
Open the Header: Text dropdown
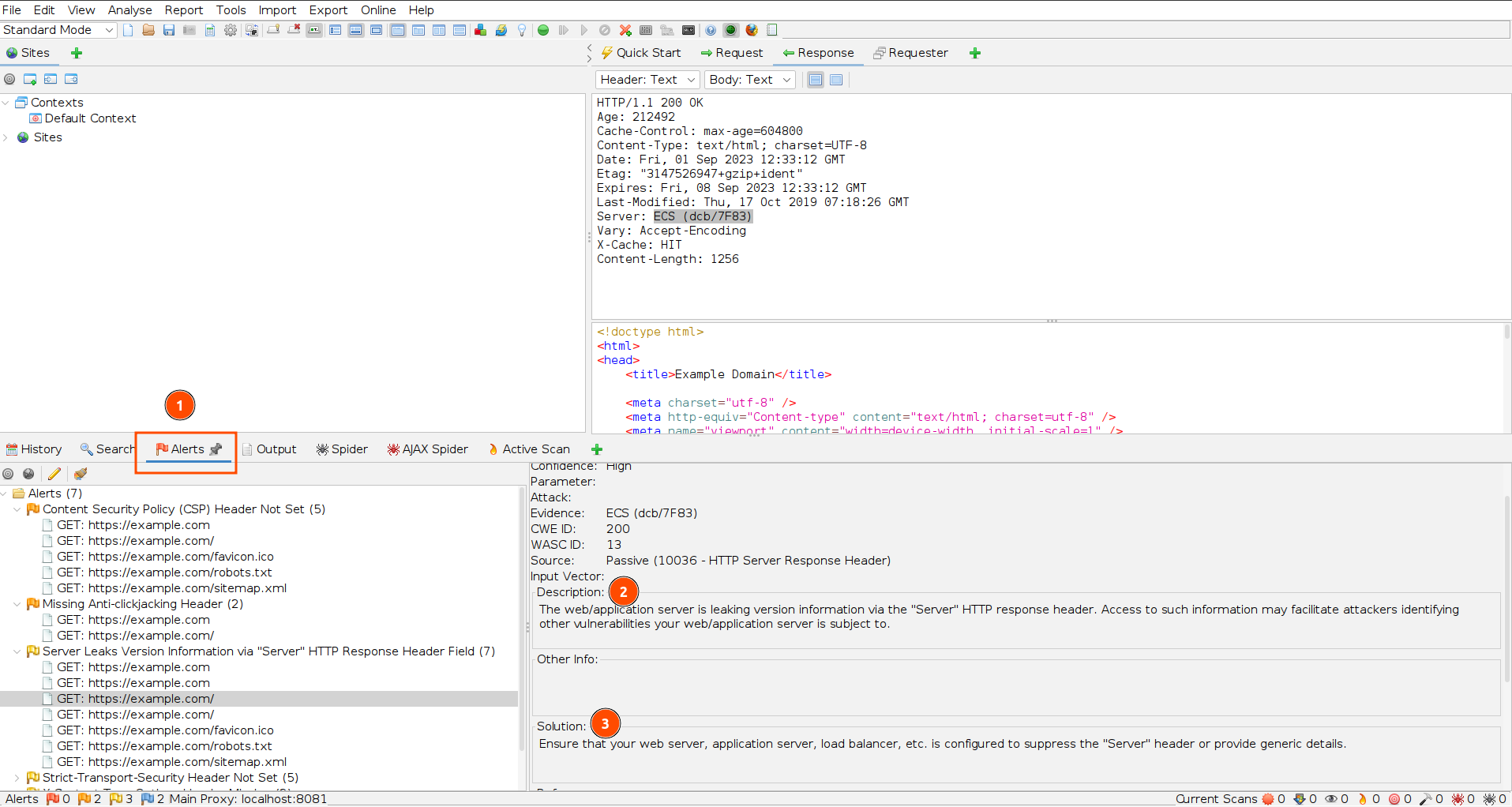click(x=647, y=80)
